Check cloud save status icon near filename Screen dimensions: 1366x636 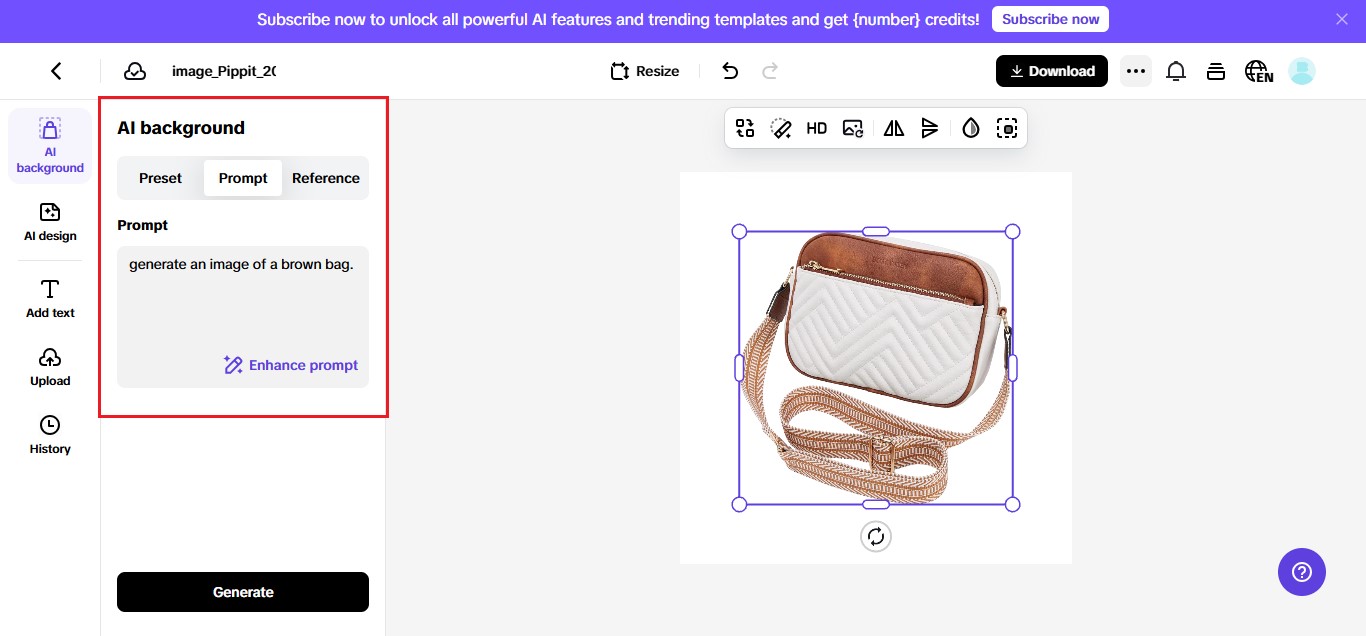coord(135,70)
